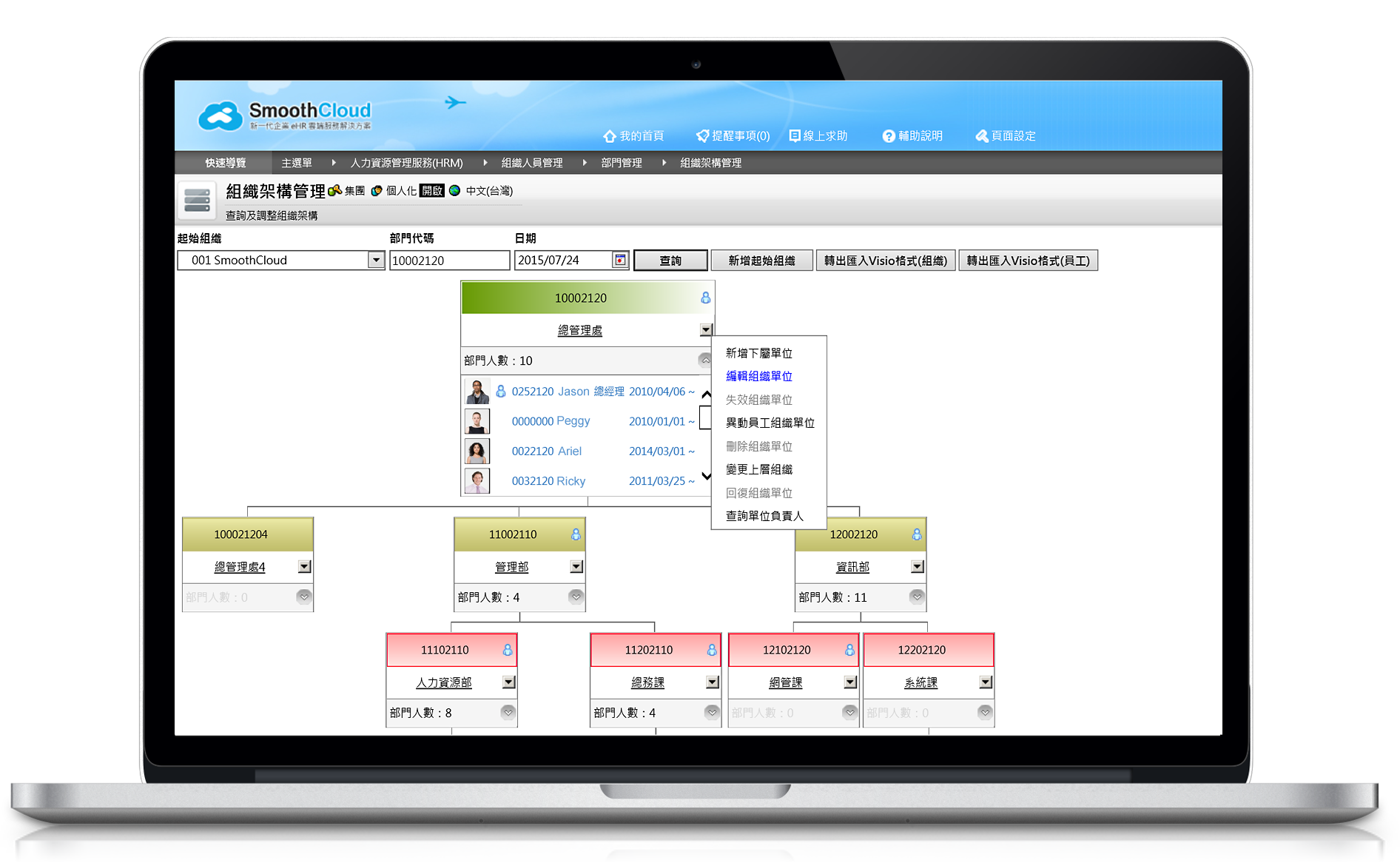Open 主選單 in breadcrumb bar
1400x863 pixels.
pos(297,163)
